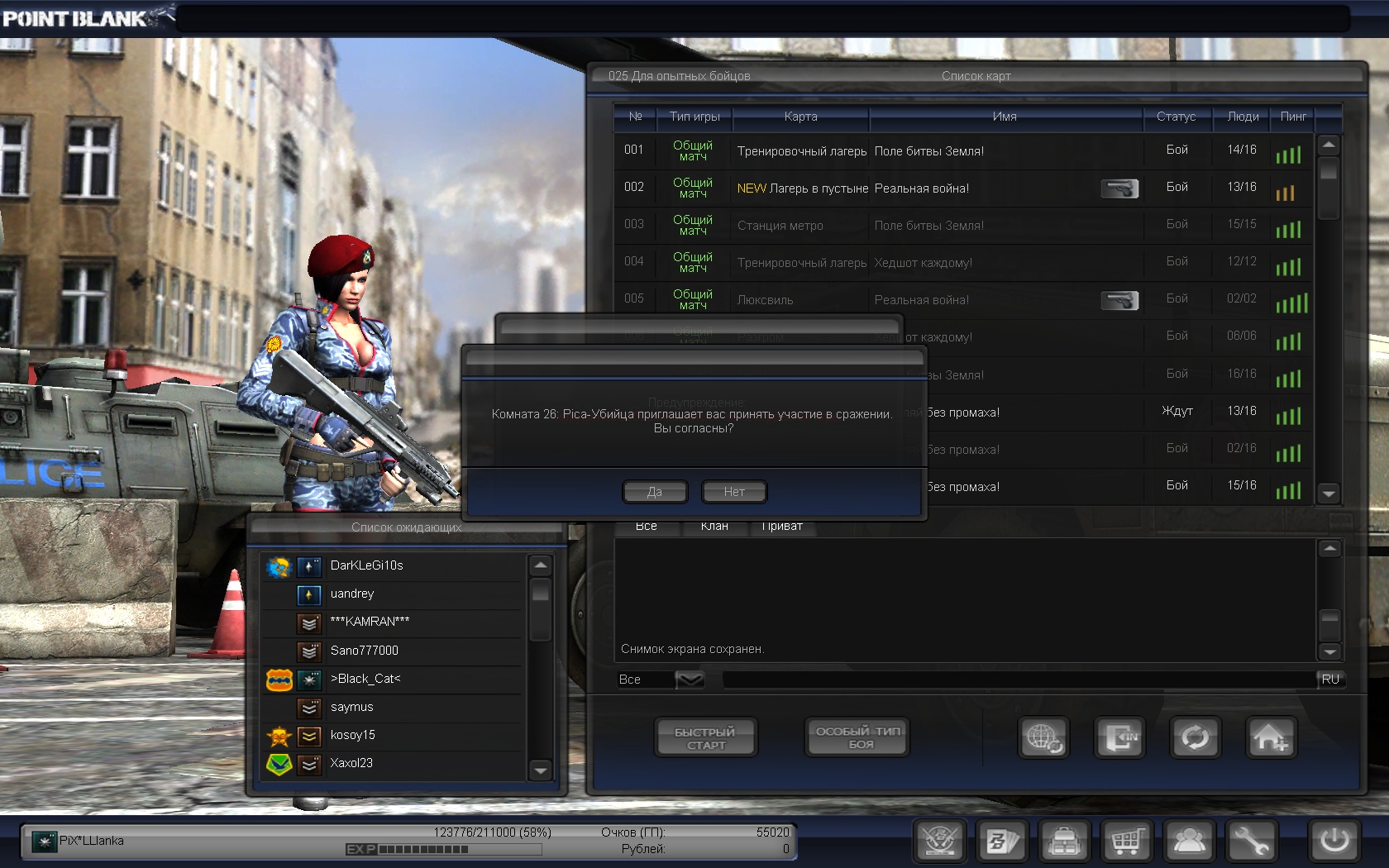Screen dimensions: 1389x868
Task: Open the shopping cart shop icon
Action: coord(1127,842)
